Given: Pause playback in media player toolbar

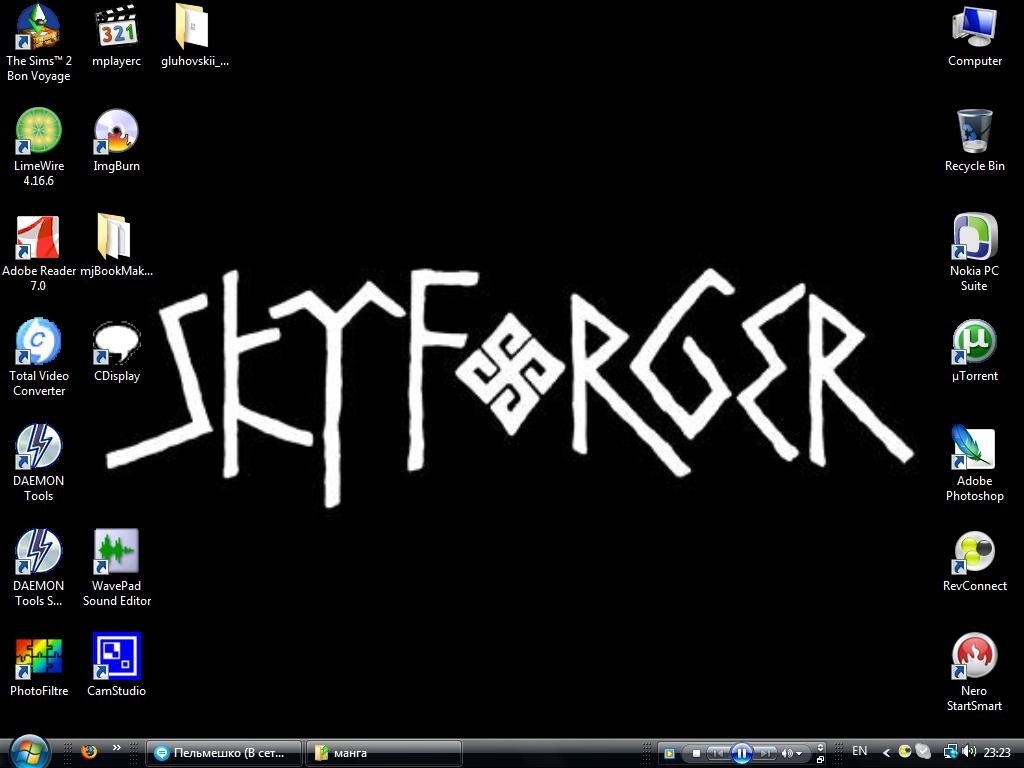Looking at the screenshot, I should pos(741,754).
